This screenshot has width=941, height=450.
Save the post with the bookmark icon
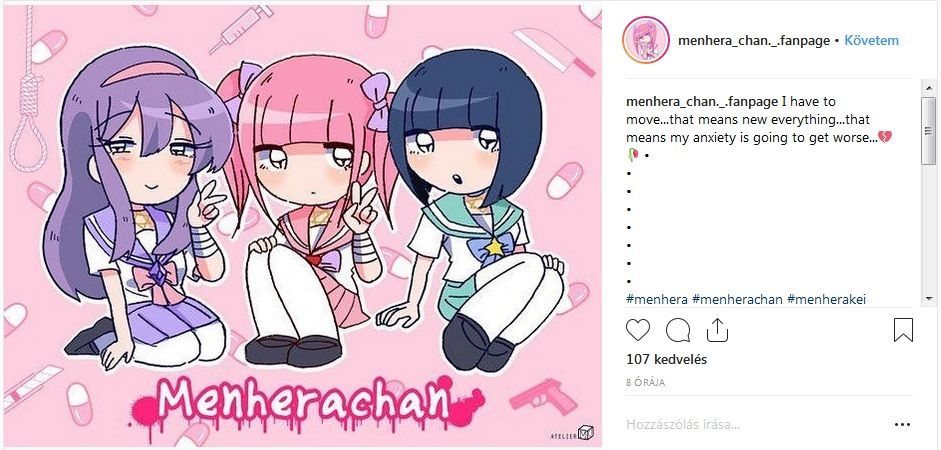click(x=903, y=330)
